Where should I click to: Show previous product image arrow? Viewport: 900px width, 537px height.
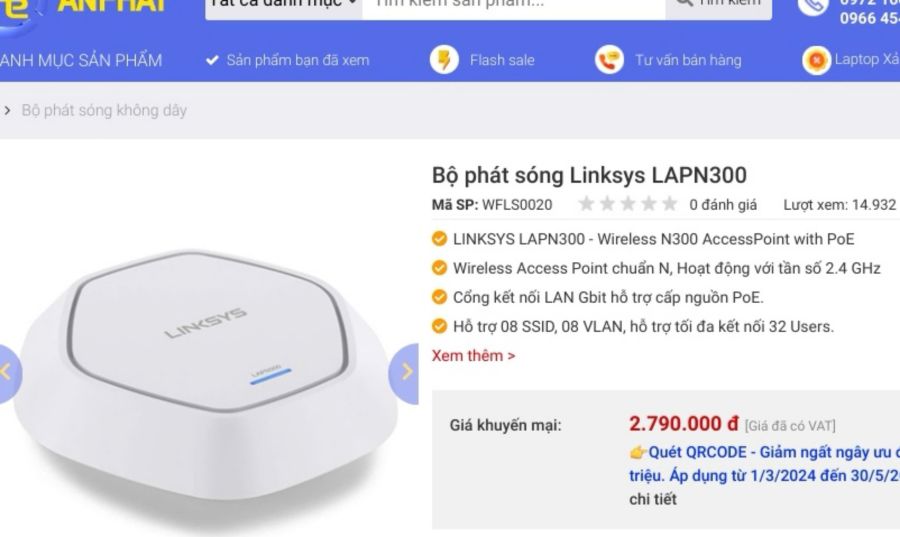click(x=8, y=372)
